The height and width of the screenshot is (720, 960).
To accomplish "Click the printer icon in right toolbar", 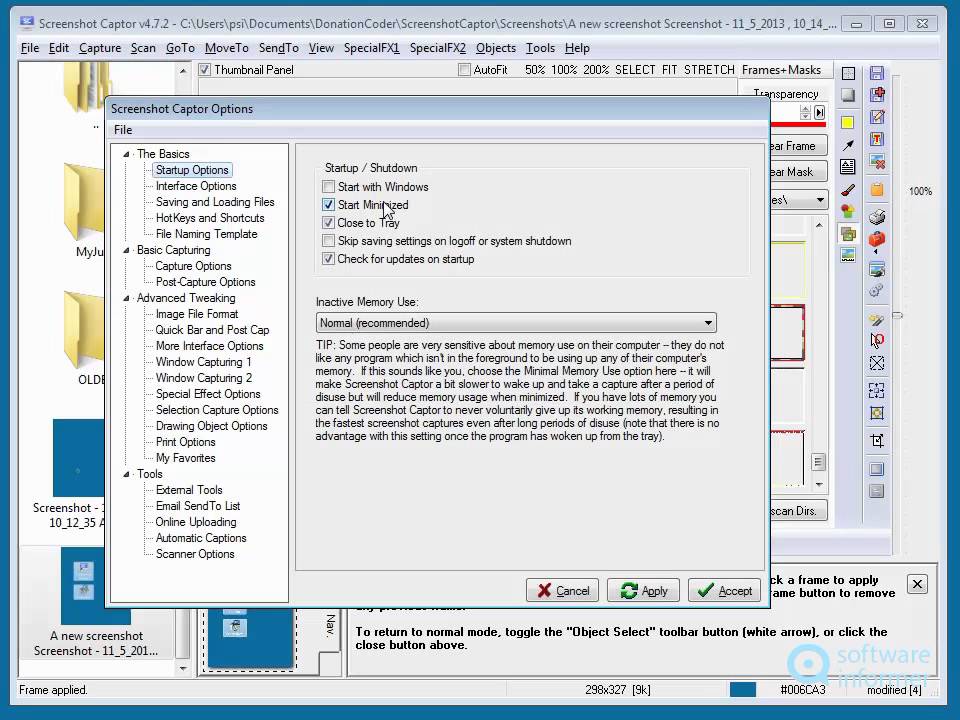I will tap(877, 216).
